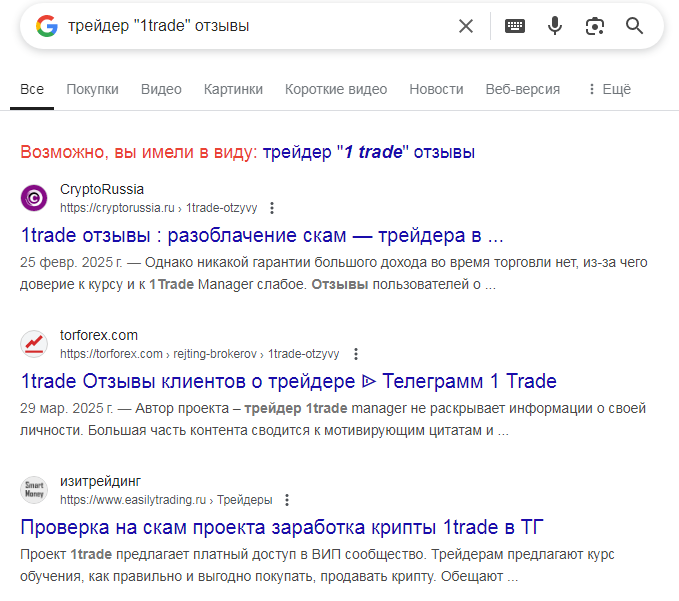
Task: Switch to the Видео tab
Action: (161, 89)
